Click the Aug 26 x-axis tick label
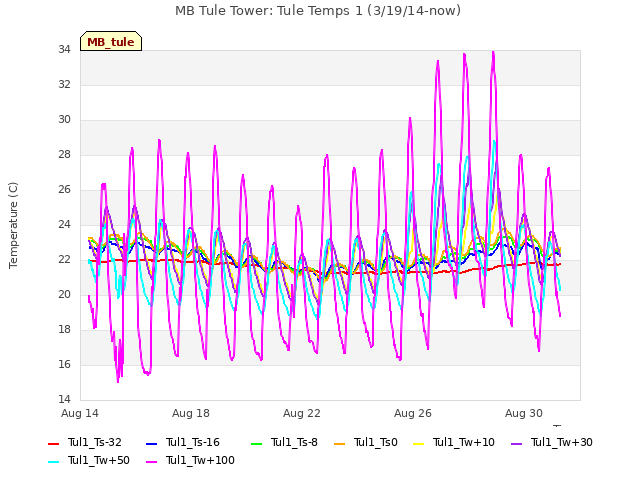This screenshot has height=480, width=640. pyautogui.click(x=413, y=413)
